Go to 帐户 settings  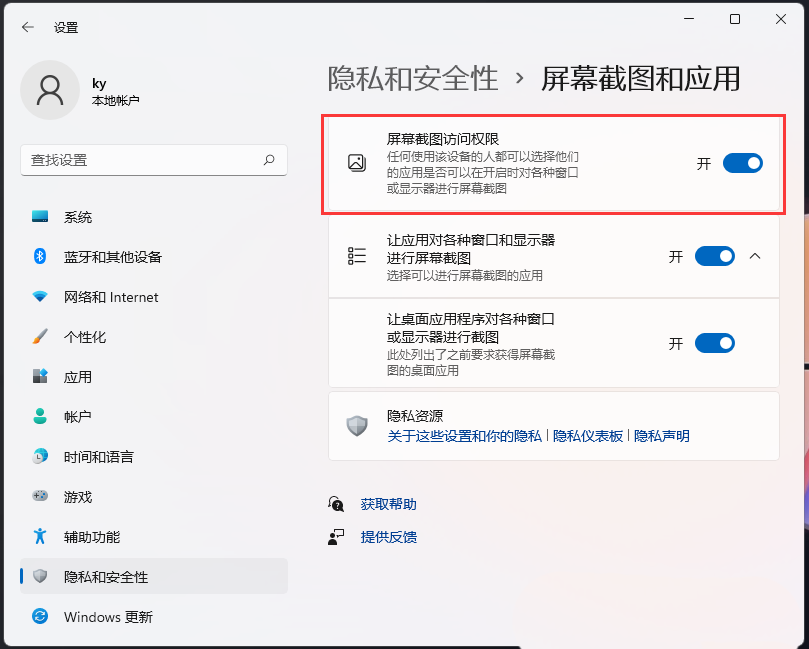154,416
